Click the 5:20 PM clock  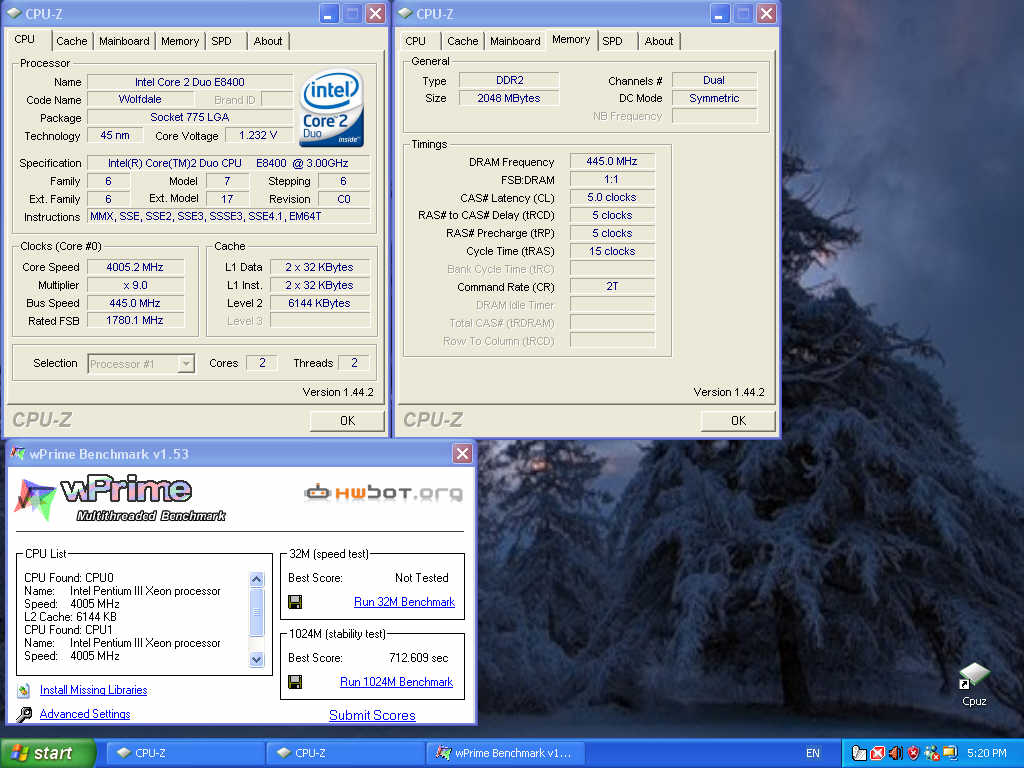click(987, 753)
